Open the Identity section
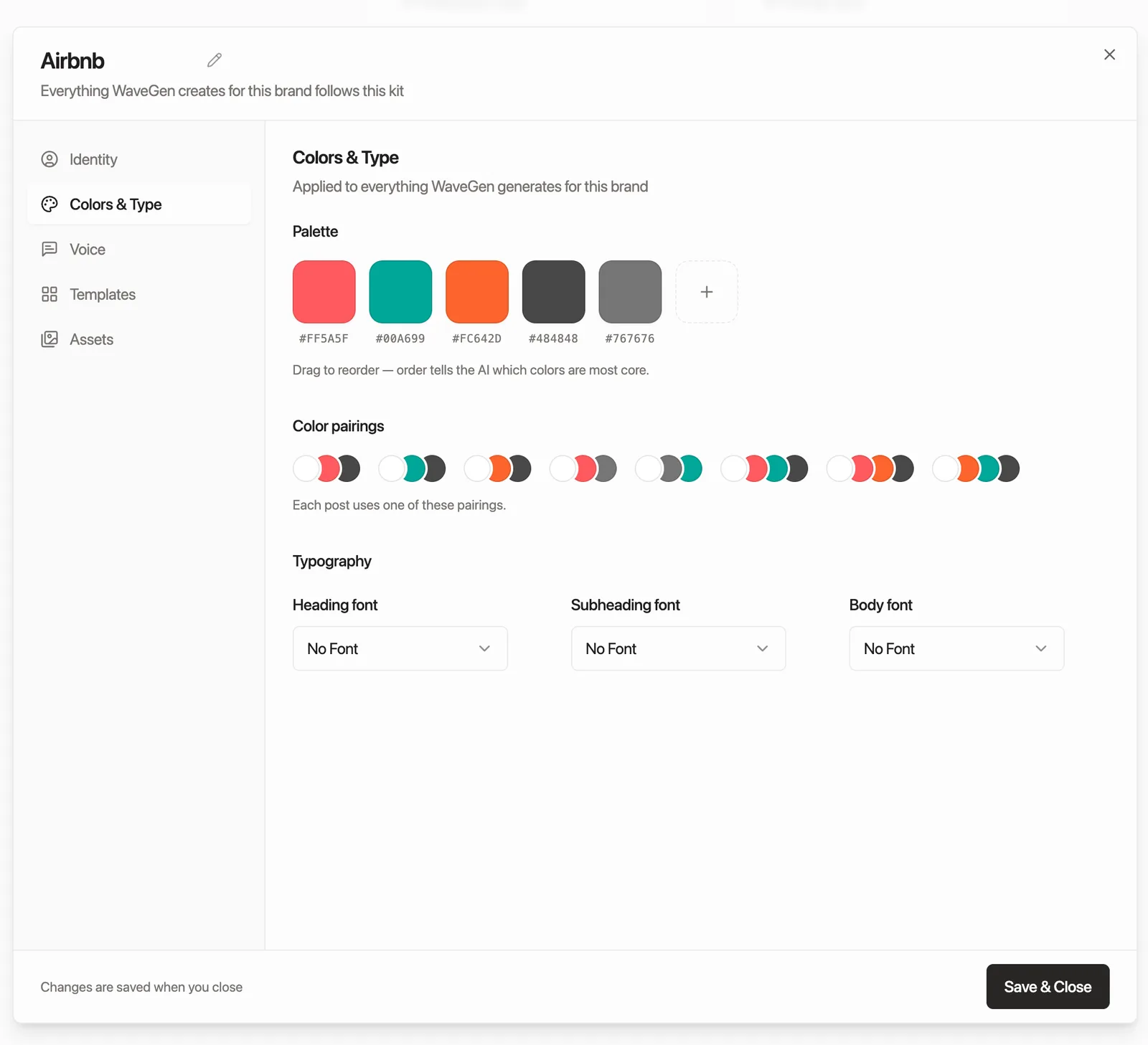Viewport: 1148px width, 1045px height. pos(139,159)
